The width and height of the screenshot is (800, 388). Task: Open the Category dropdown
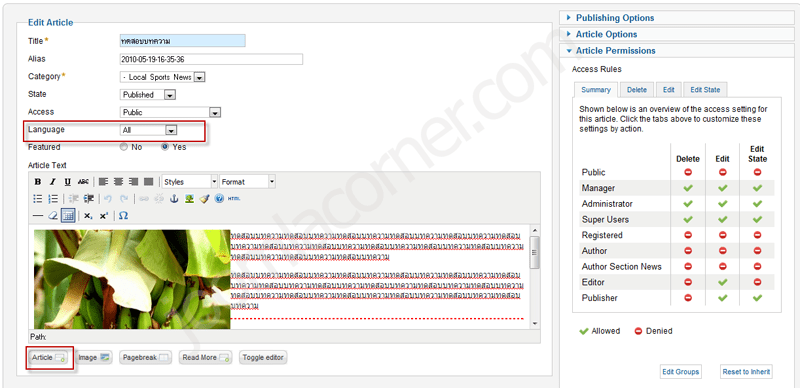click(x=162, y=77)
